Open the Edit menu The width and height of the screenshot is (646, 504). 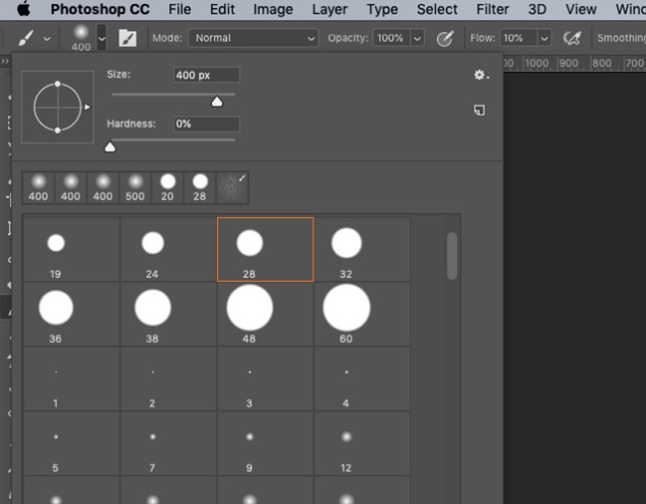[x=222, y=9]
